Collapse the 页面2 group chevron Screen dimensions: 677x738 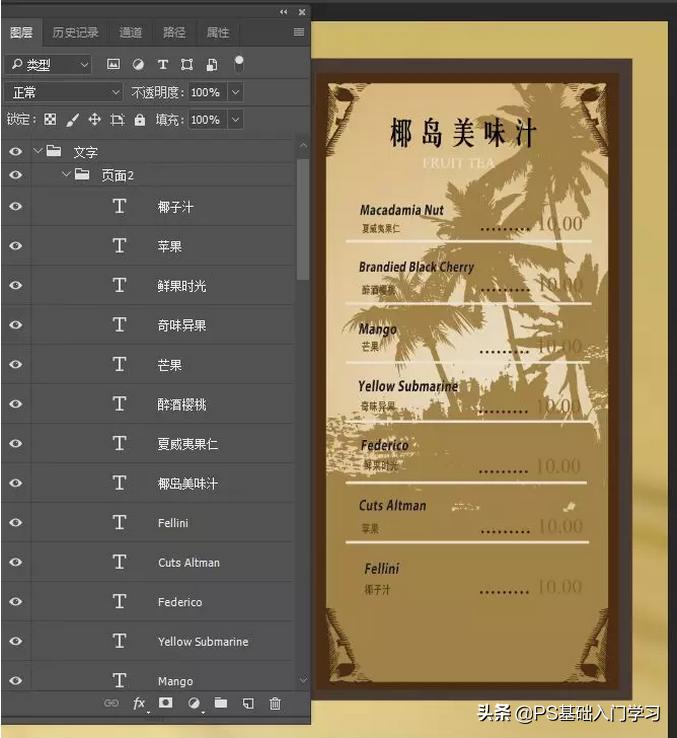(66, 174)
